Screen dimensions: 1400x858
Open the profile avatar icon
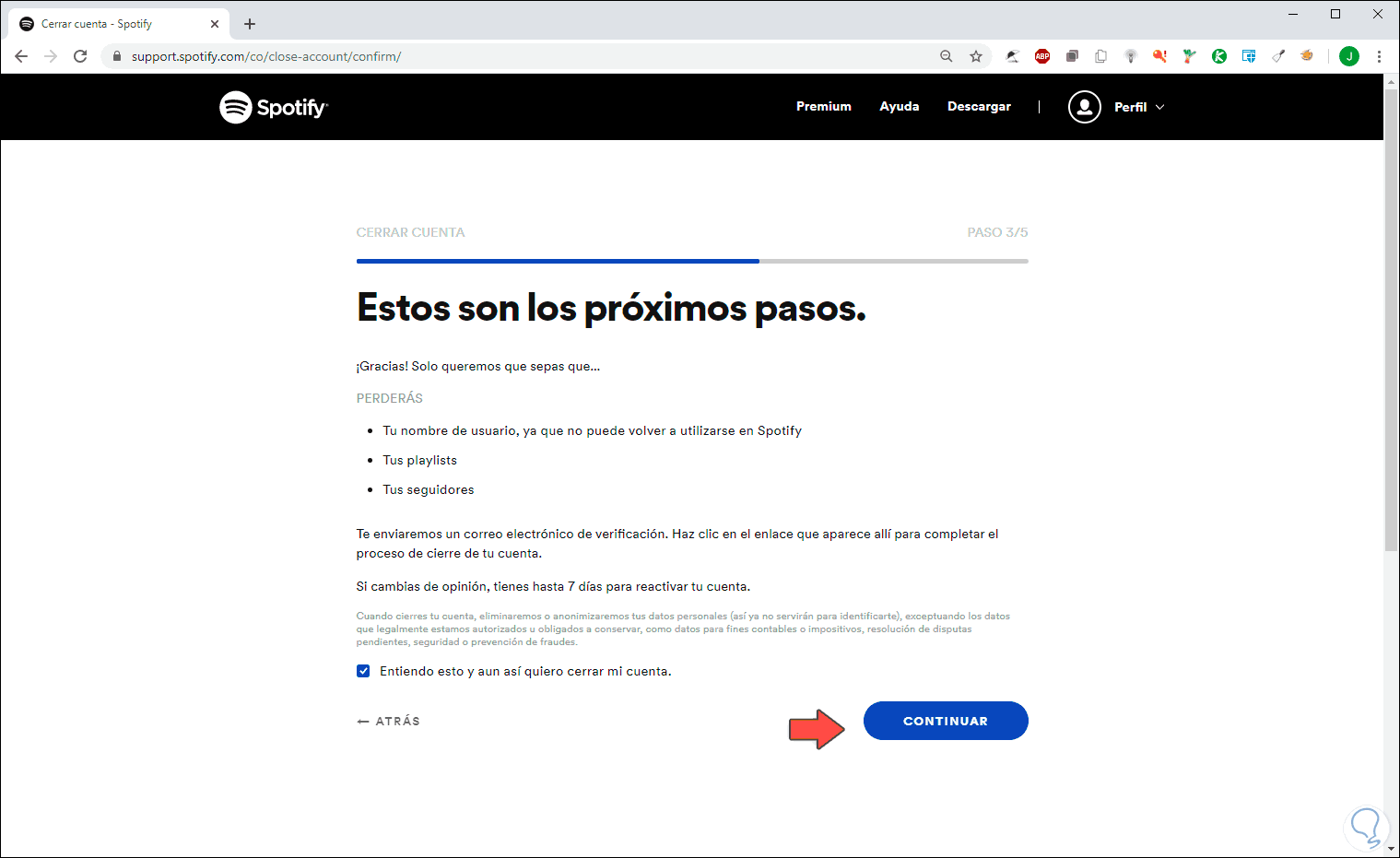point(1085,107)
